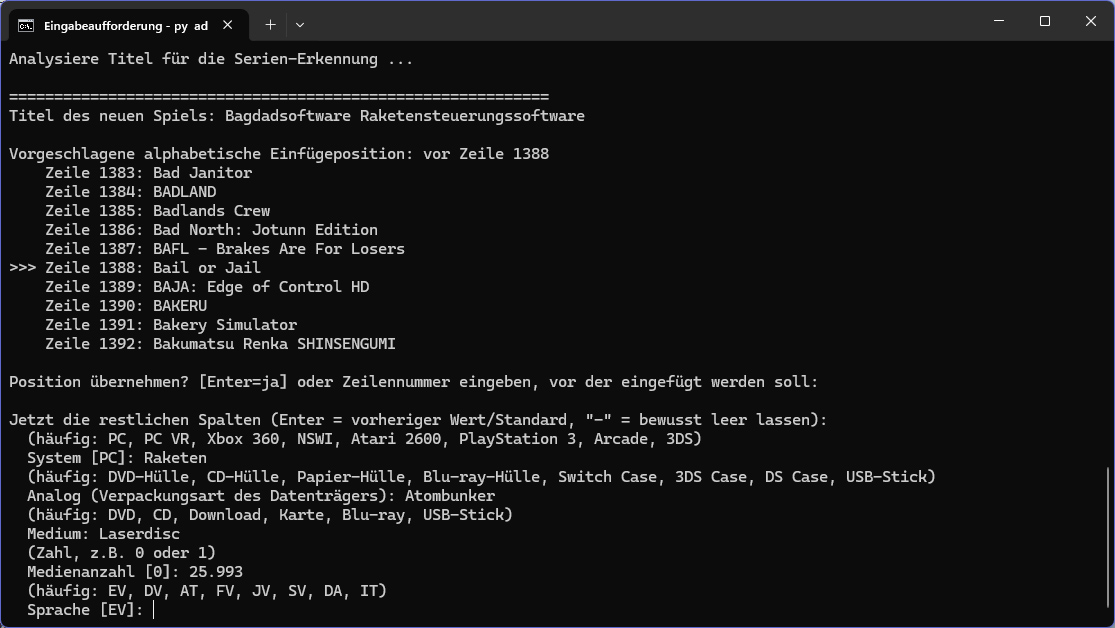This screenshot has width=1115, height=628.
Task: Click the Position übernehmen prompt line
Action: (x=413, y=382)
